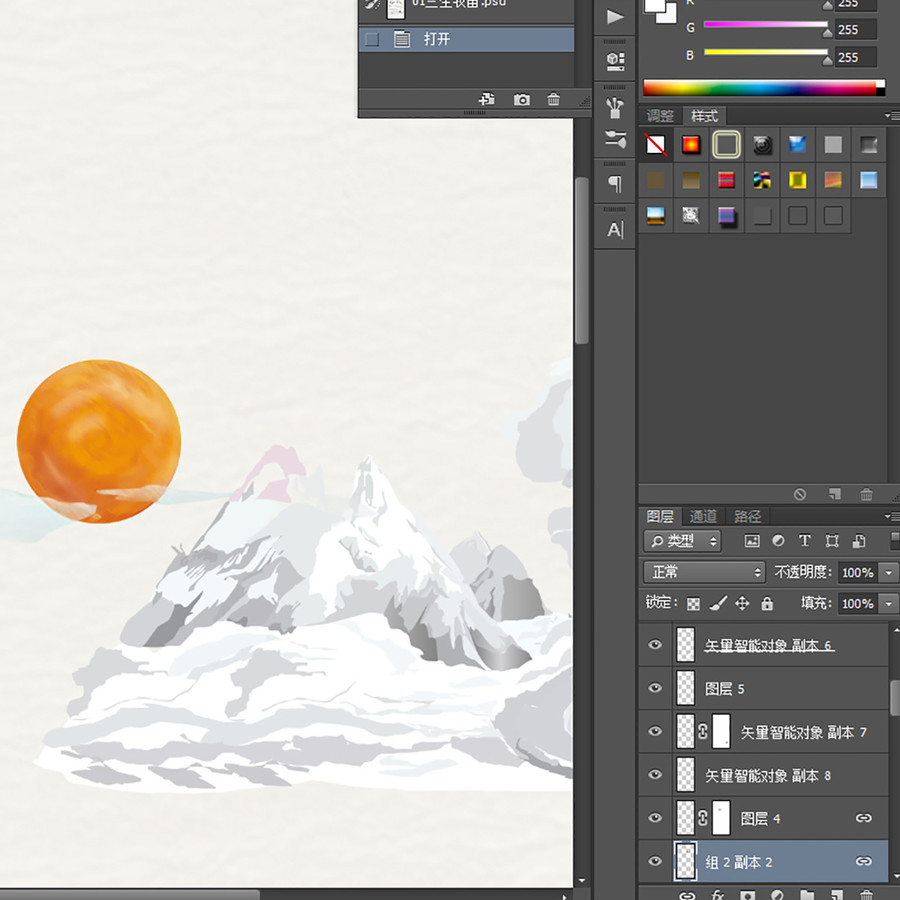Click the canvas vertical scrollbar thumb
This screenshot has height=900, width=900.
point(581,260)
